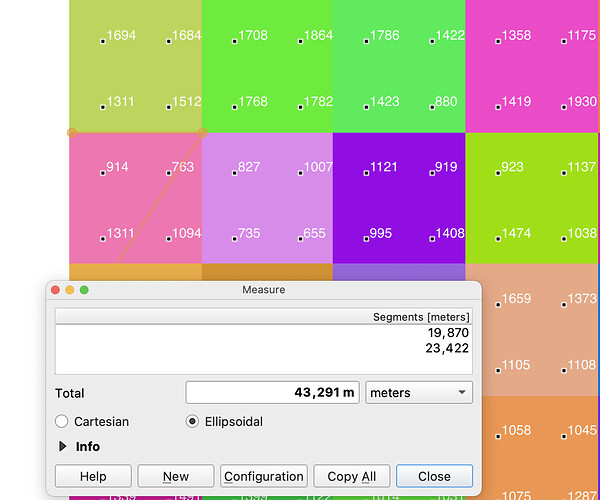Viewport: 600px width, 500px height.
Task: Select the Ellipsoidal radio button
Action: (192, 422)
